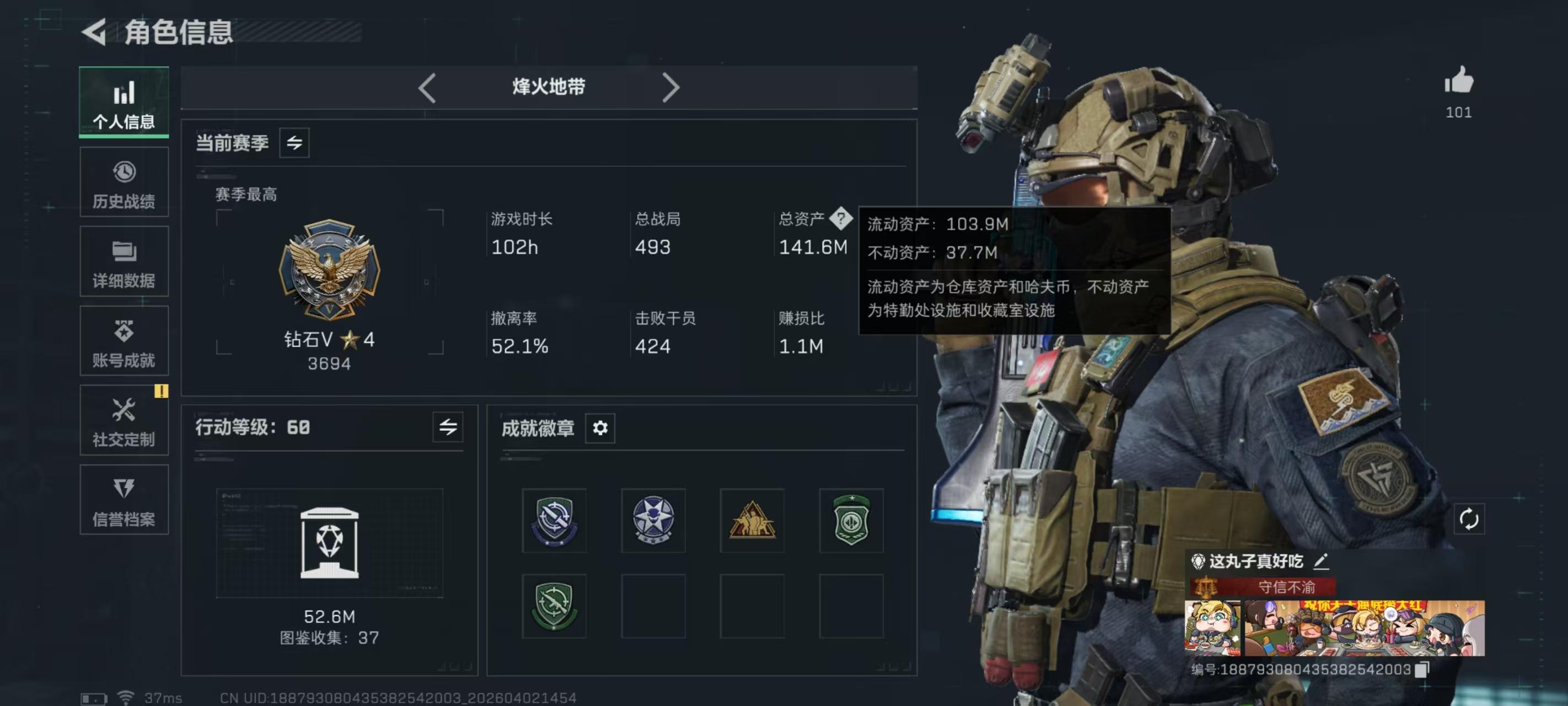Open the 历史战绩 tab
Image resolution: width=1568 pixels, height=706 pixels.
coord(123,181)
